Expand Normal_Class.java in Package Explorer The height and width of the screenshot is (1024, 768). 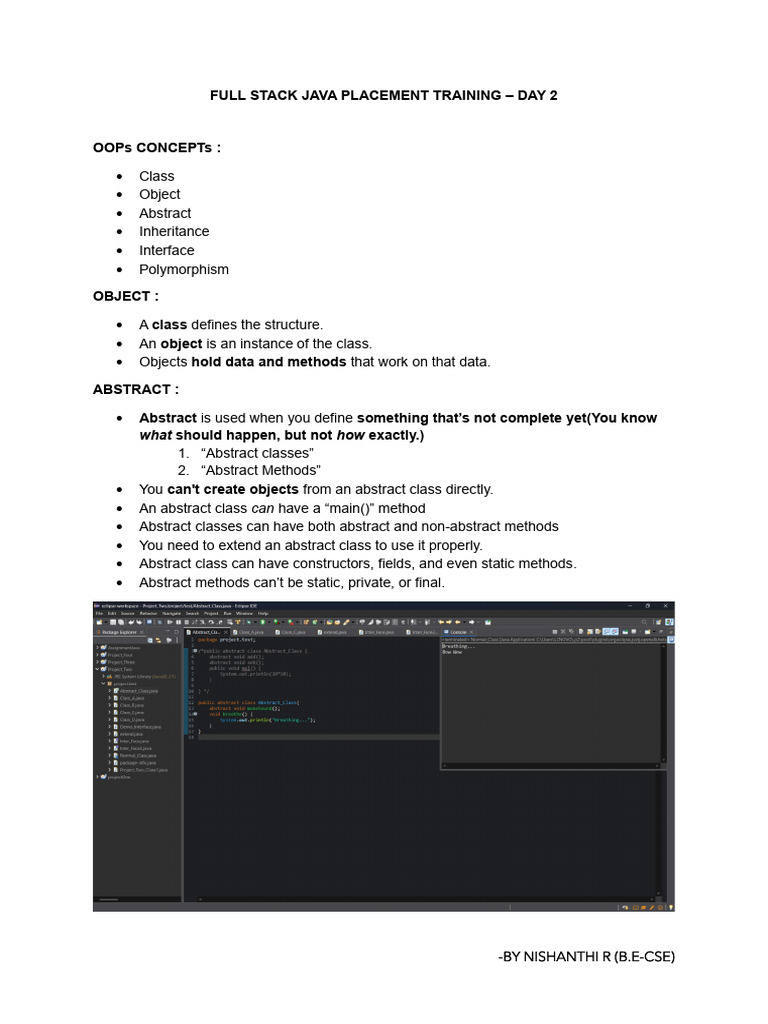[110, 756]
